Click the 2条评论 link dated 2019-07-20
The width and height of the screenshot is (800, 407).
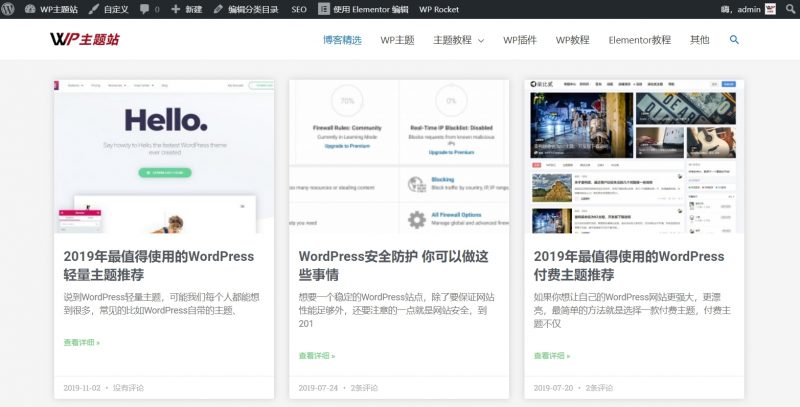pos(599,387)
